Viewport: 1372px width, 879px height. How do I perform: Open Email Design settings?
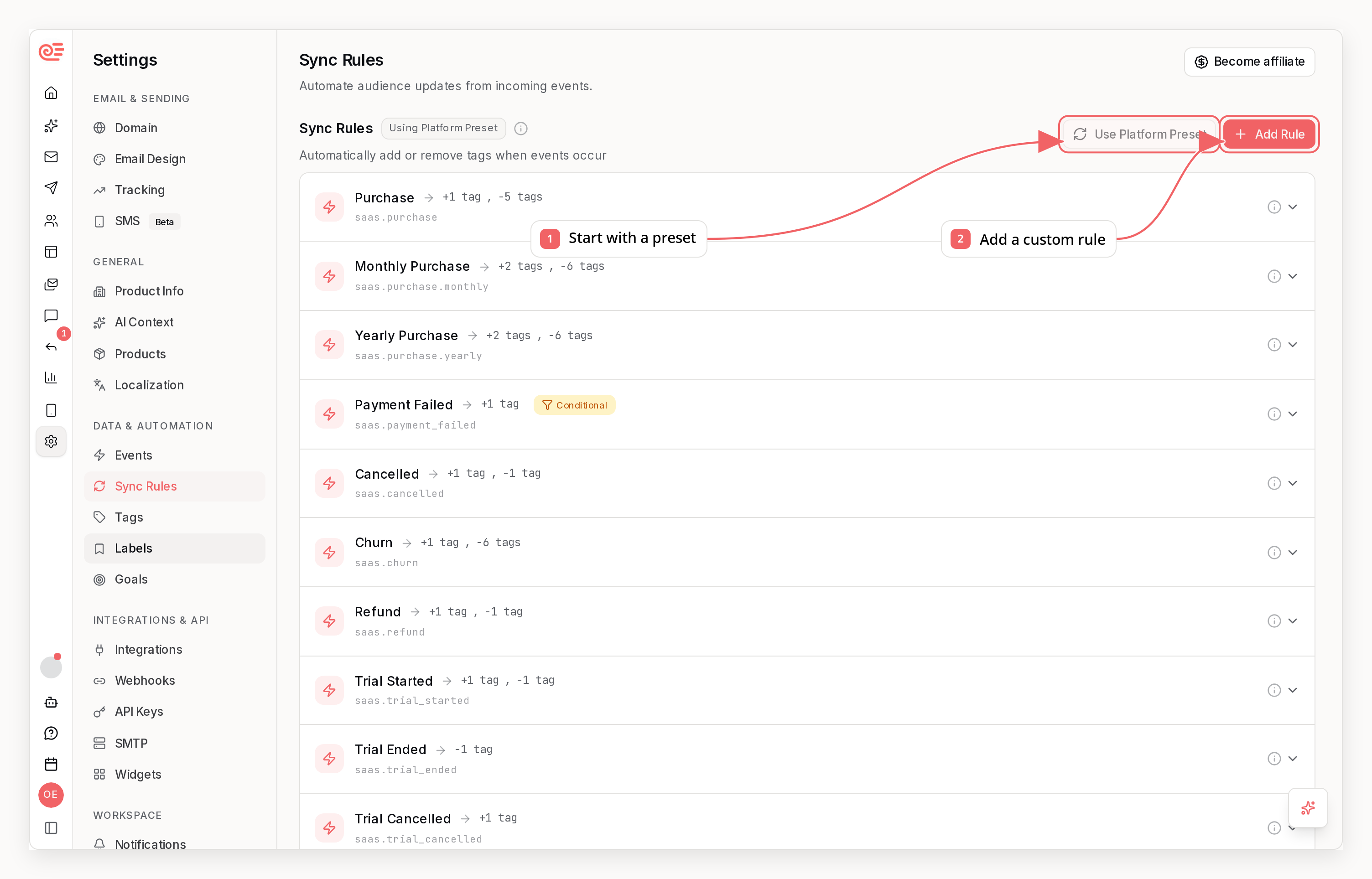click(x=175, y=159)
